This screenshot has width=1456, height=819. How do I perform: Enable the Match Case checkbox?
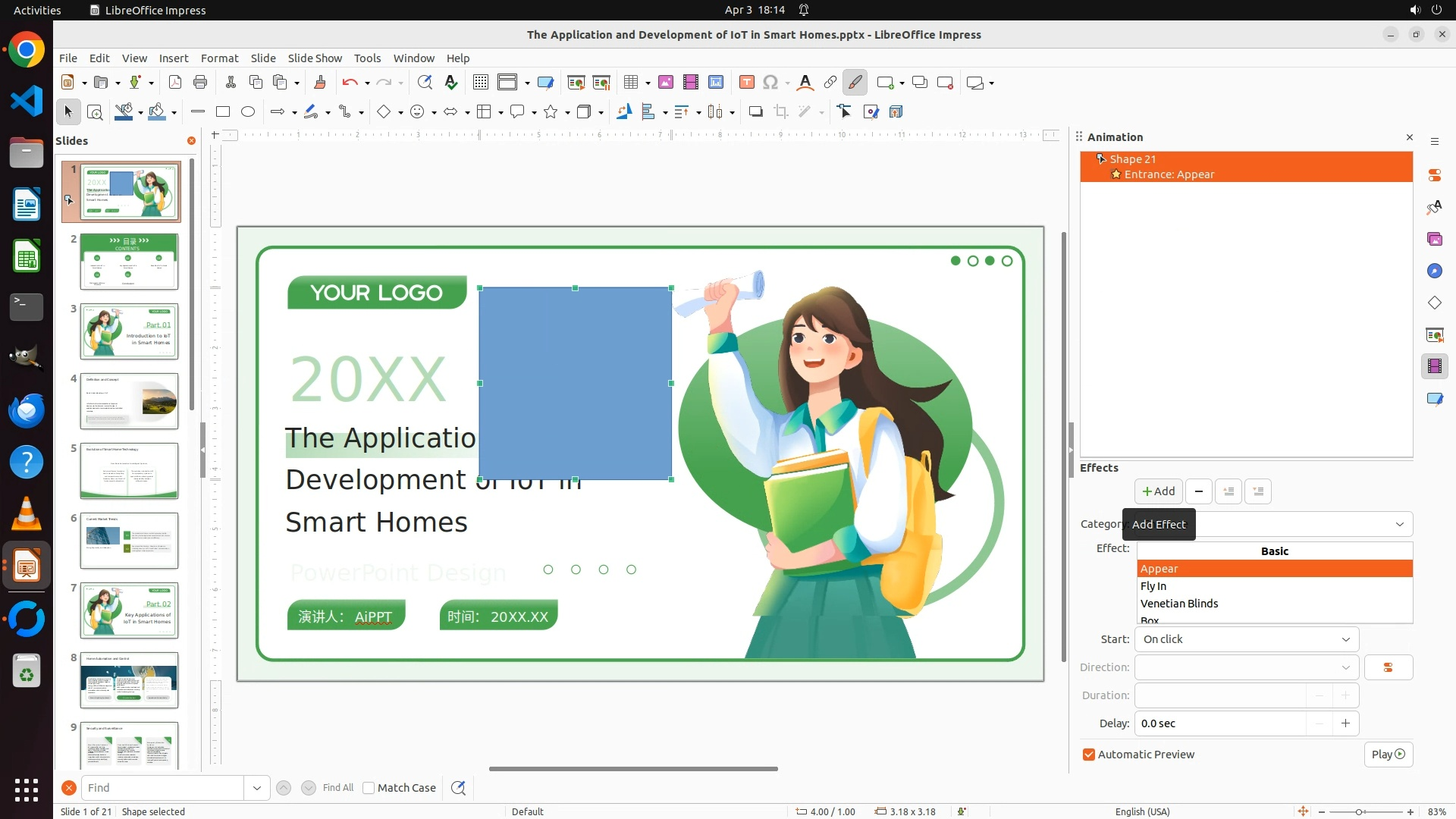[369, 788]
